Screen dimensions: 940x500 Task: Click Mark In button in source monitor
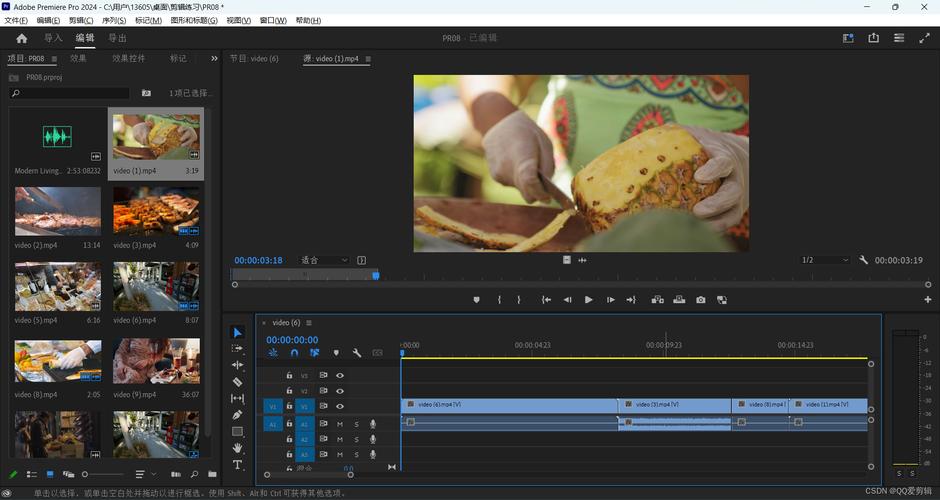[x=499, y=300]
